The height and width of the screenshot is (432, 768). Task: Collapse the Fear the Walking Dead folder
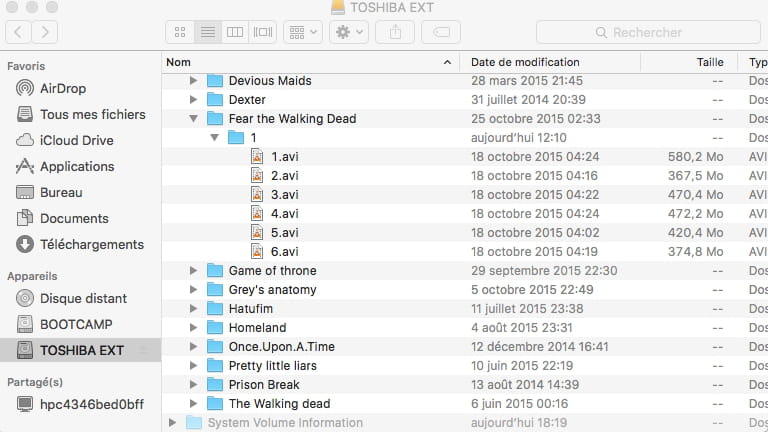pyautogui.click(x=193, y=119)
